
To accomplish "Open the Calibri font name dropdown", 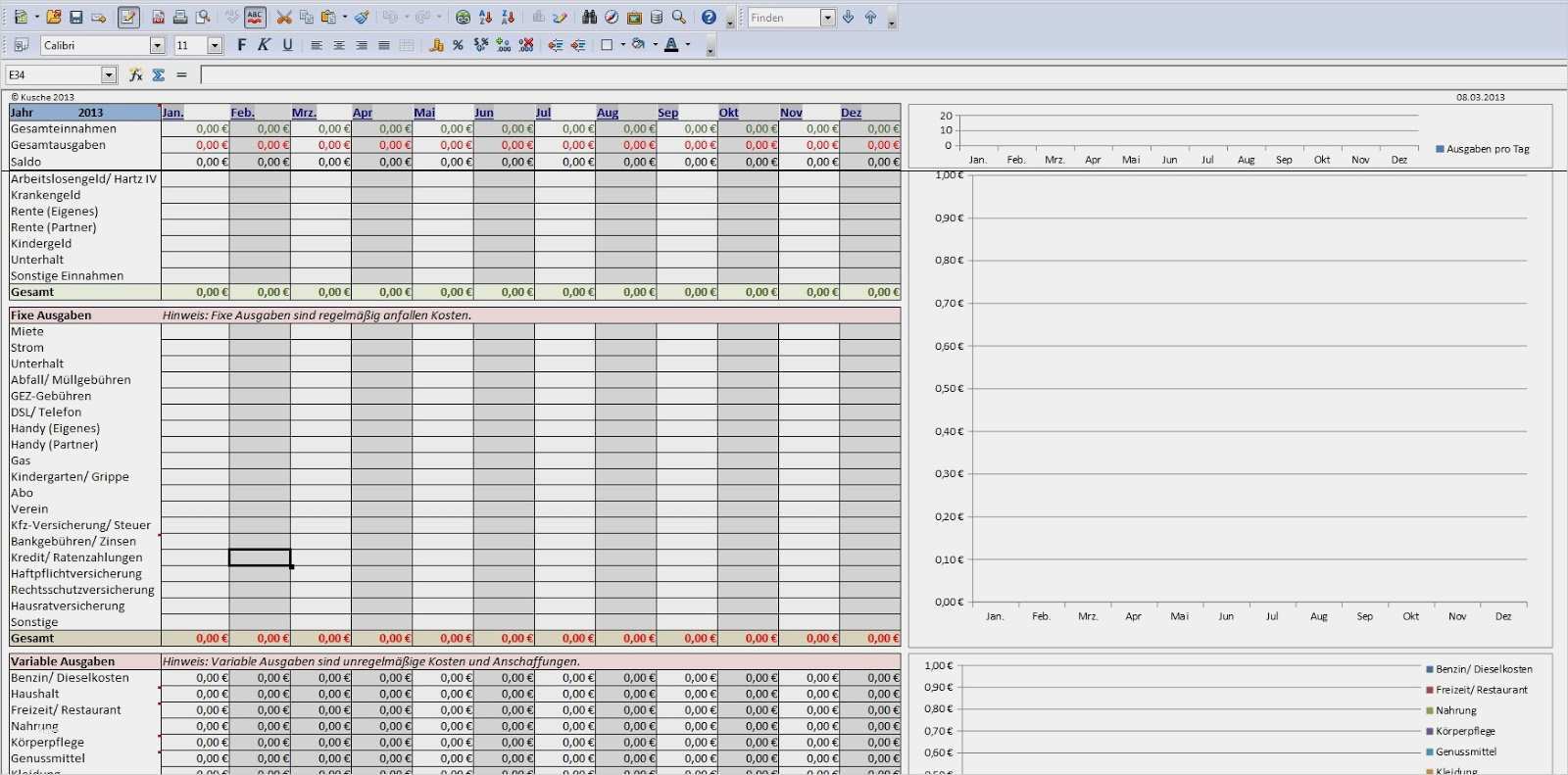I will pos(157,45).
